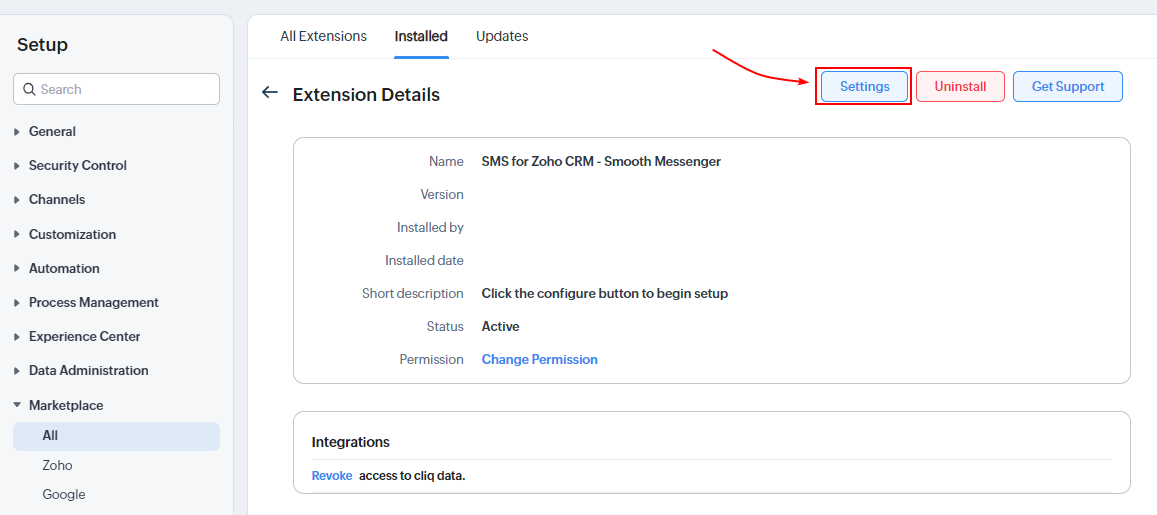The height and width of the screenshot is (515, 1157).
Task: Click the magnifier icon in Setup search
Action: pyautogui.click(x=30, y=89)
